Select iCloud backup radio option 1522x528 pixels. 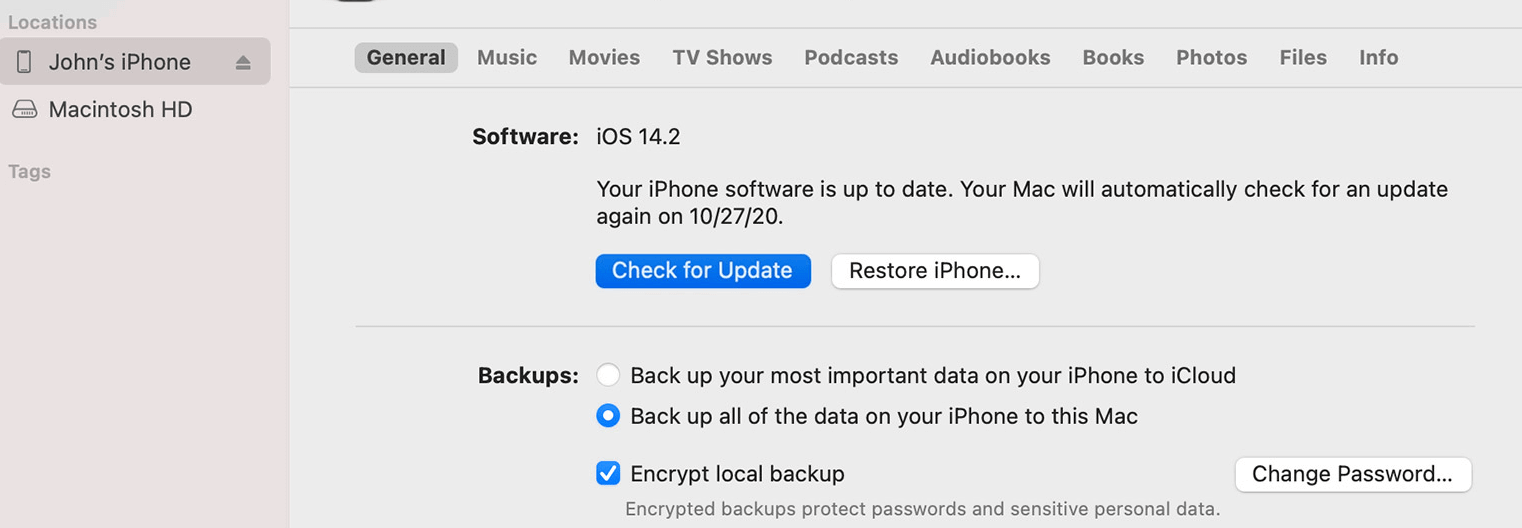tap(608, 376)
